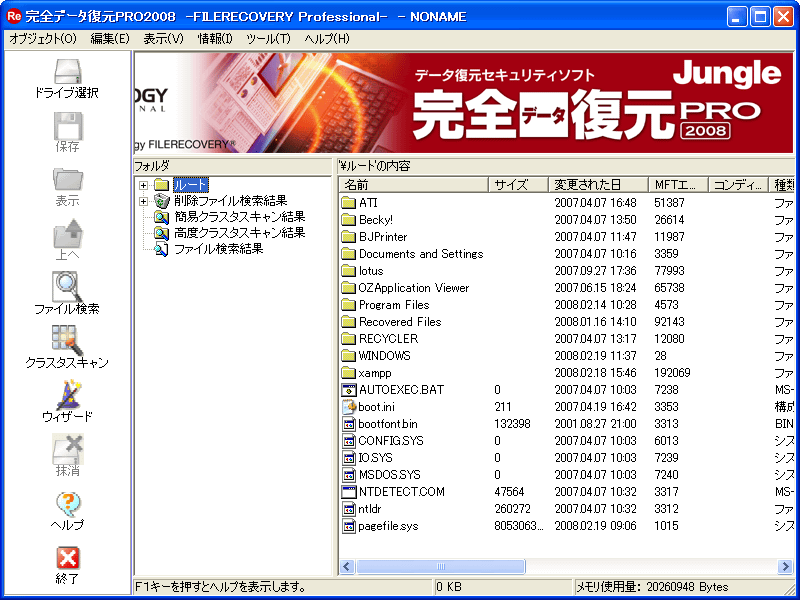Open the ツール(T) menu
Viewport: 800px width, 600px height.
(x=268, y=39)
